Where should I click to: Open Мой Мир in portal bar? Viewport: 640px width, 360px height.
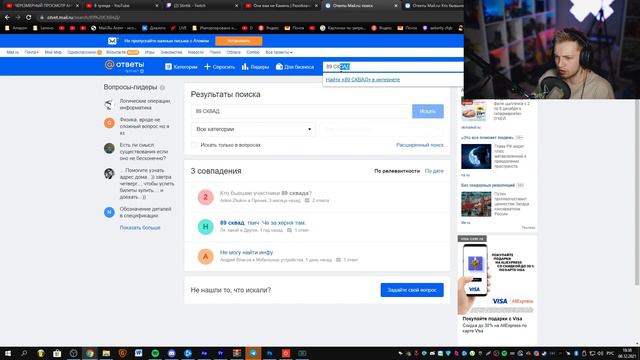[x=53, y=52]
